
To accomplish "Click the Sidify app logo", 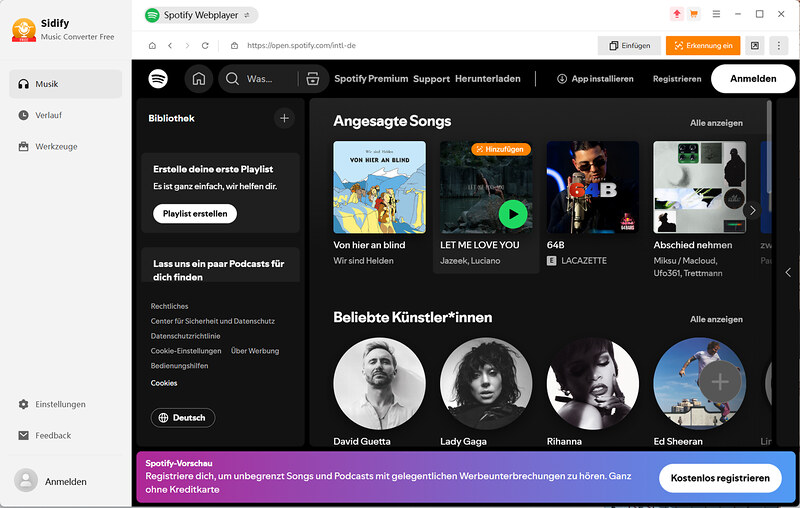I will tap(24, 30).
